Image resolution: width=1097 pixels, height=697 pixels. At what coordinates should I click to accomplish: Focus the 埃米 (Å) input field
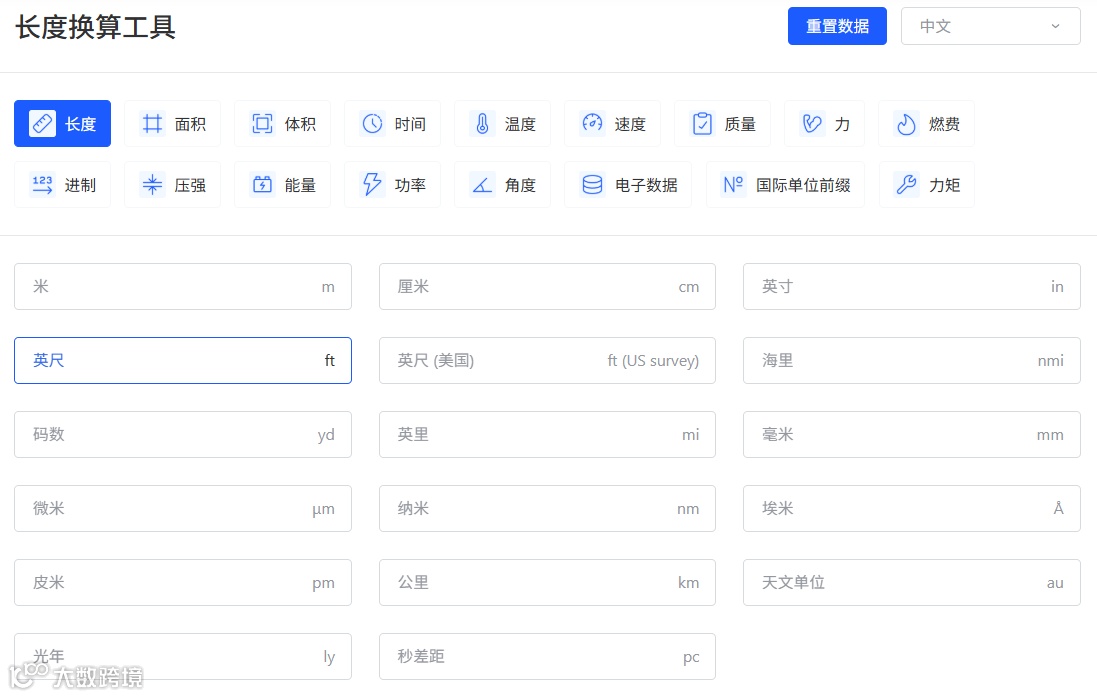(x=912, y=508)
